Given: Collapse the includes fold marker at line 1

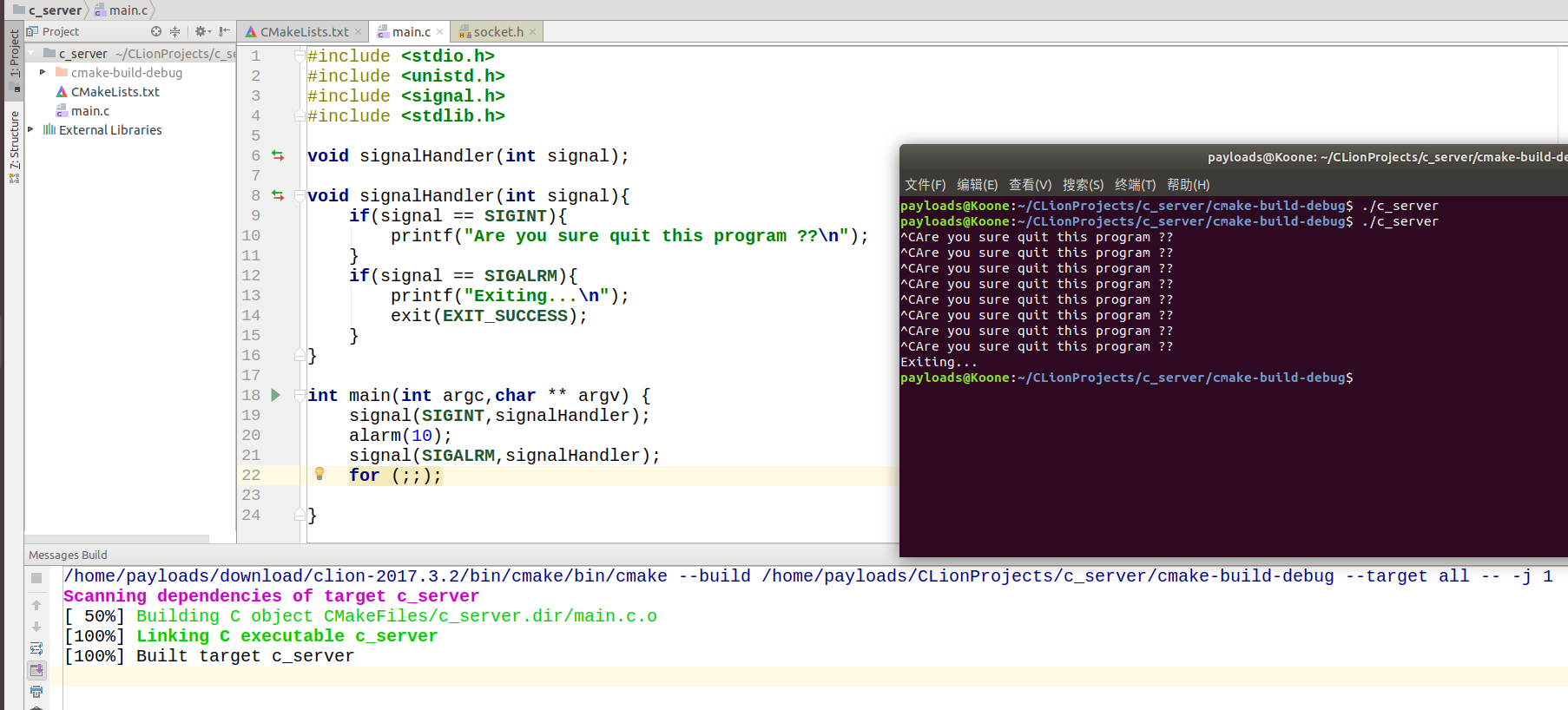Looking at the screenshot, I should pos(300,56).
